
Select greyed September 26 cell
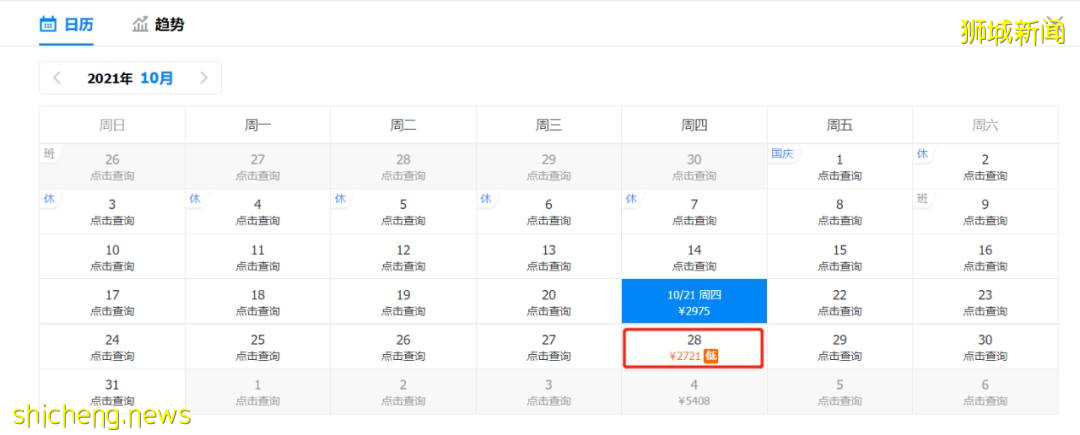pos(112,167)
